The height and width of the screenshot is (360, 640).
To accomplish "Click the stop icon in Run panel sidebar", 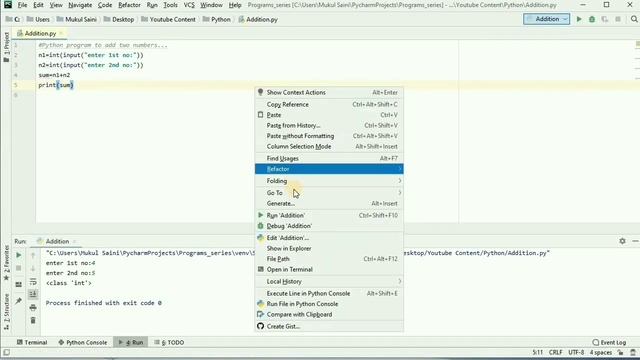I will tap(19, 268).
